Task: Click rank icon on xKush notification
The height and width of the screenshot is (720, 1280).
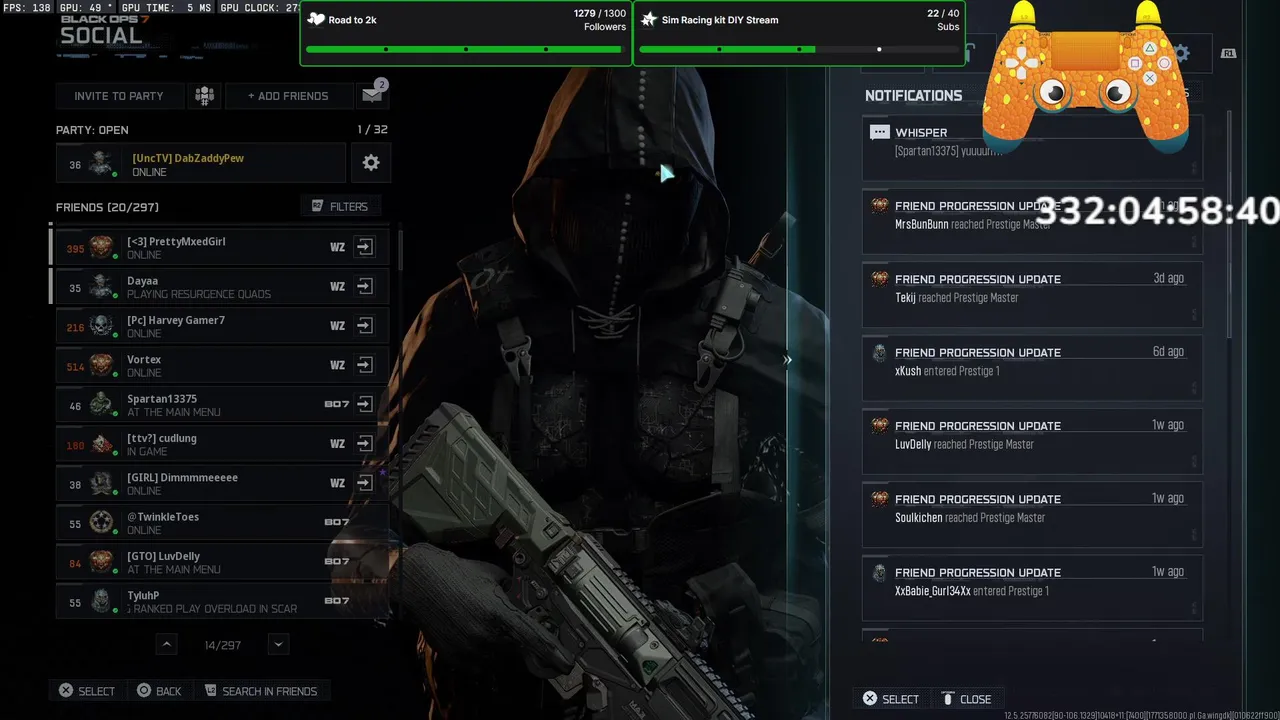Action: 879,352
